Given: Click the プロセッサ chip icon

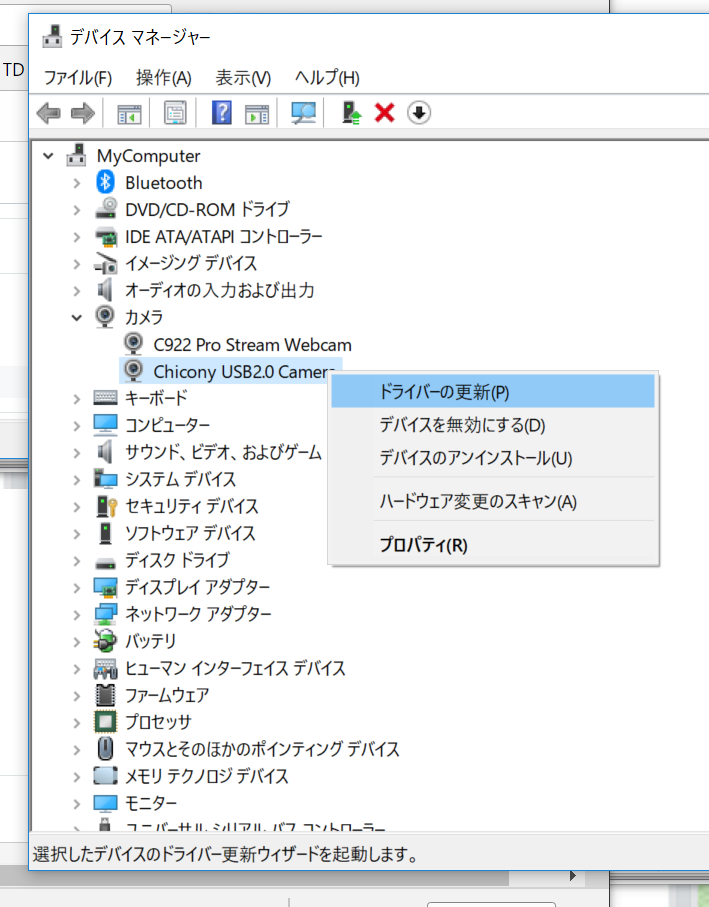Looking at the screenshot, I should click(105, 721).
